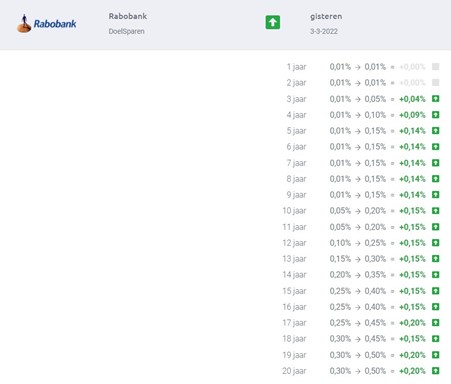Click green arrow icon for 10 jaar row
The height and width of the screenshot is (384, 451).
(435, 211)
